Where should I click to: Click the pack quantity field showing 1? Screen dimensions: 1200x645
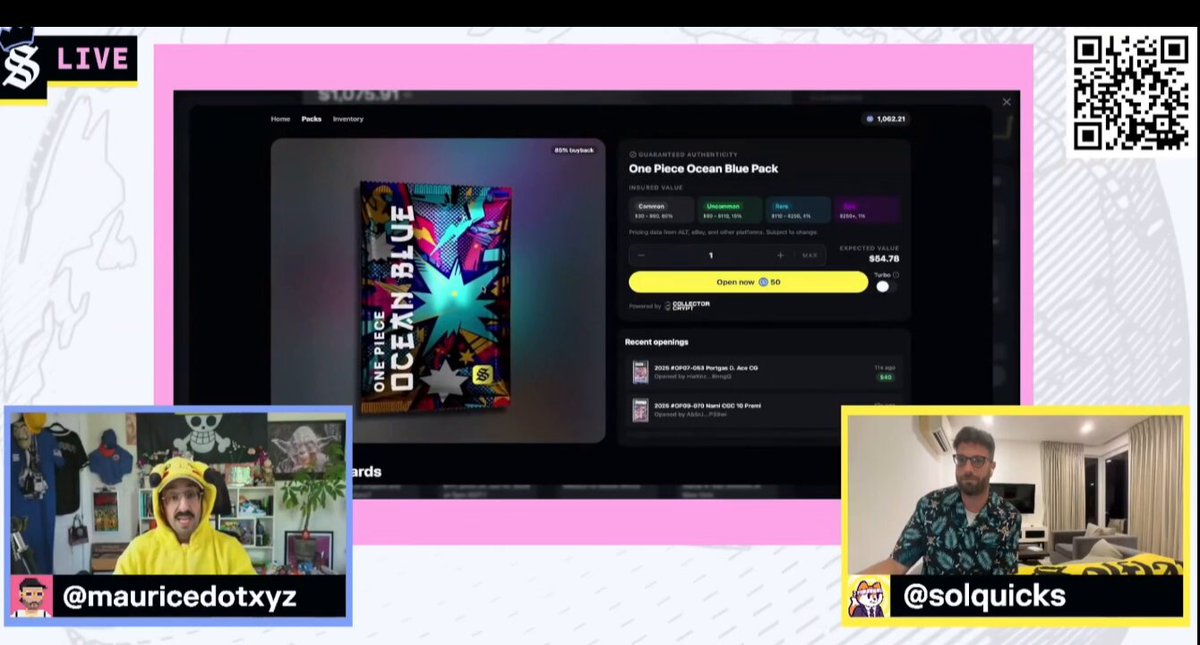(711, 255)
